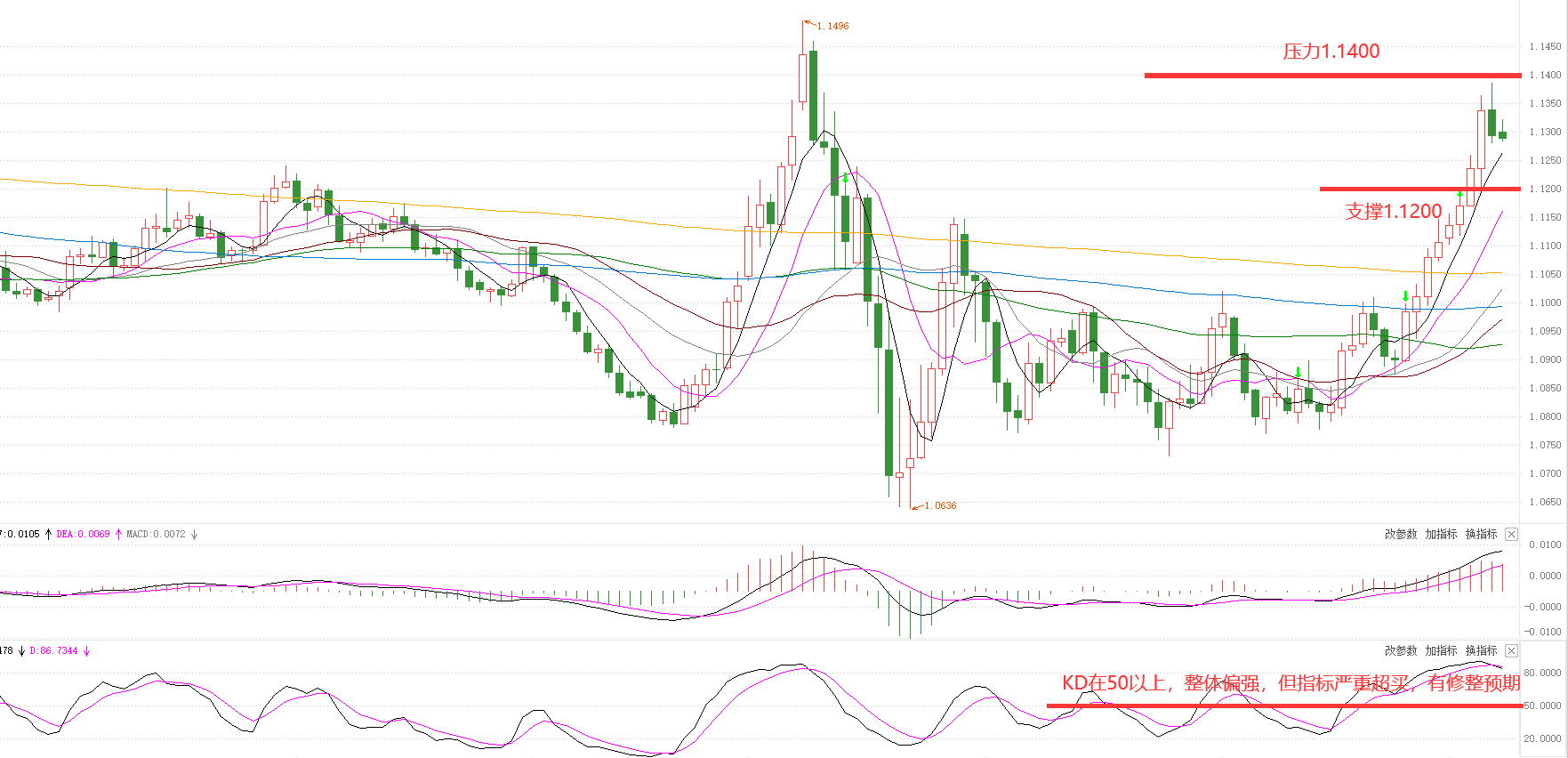Click the -0.0100 MACD axis label
Screen dimensions: 1568x758
[1543, 632]
